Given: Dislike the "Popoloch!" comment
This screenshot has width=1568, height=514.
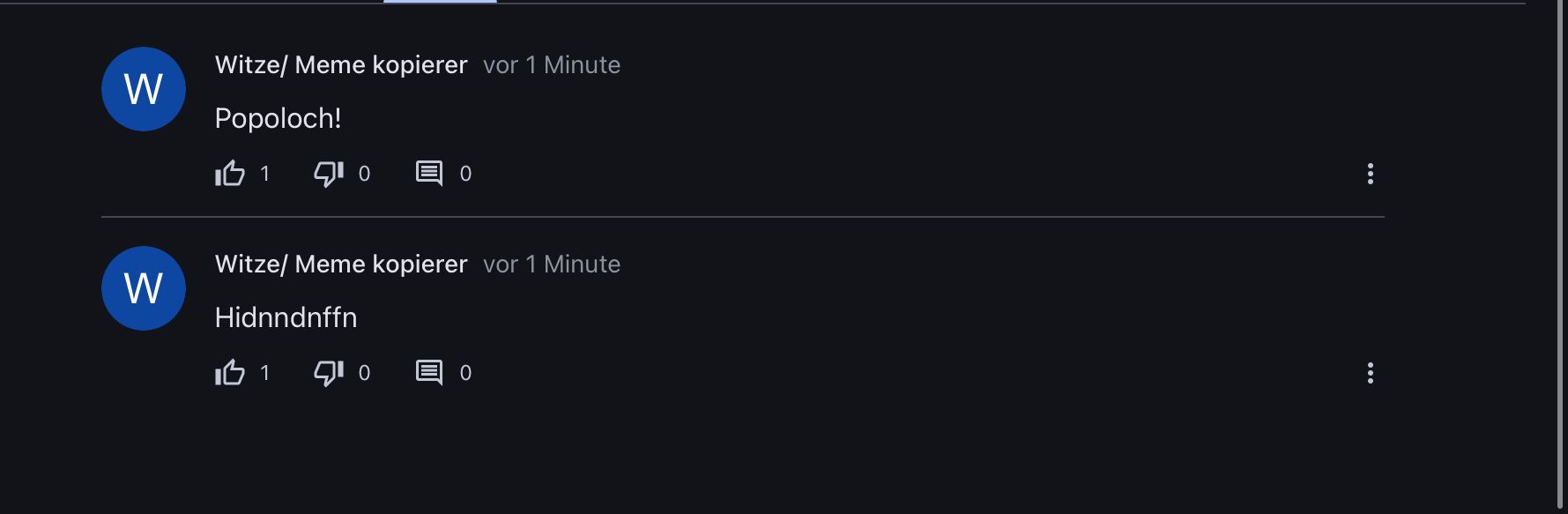Looking at the screenshot, I should [329, 174].
